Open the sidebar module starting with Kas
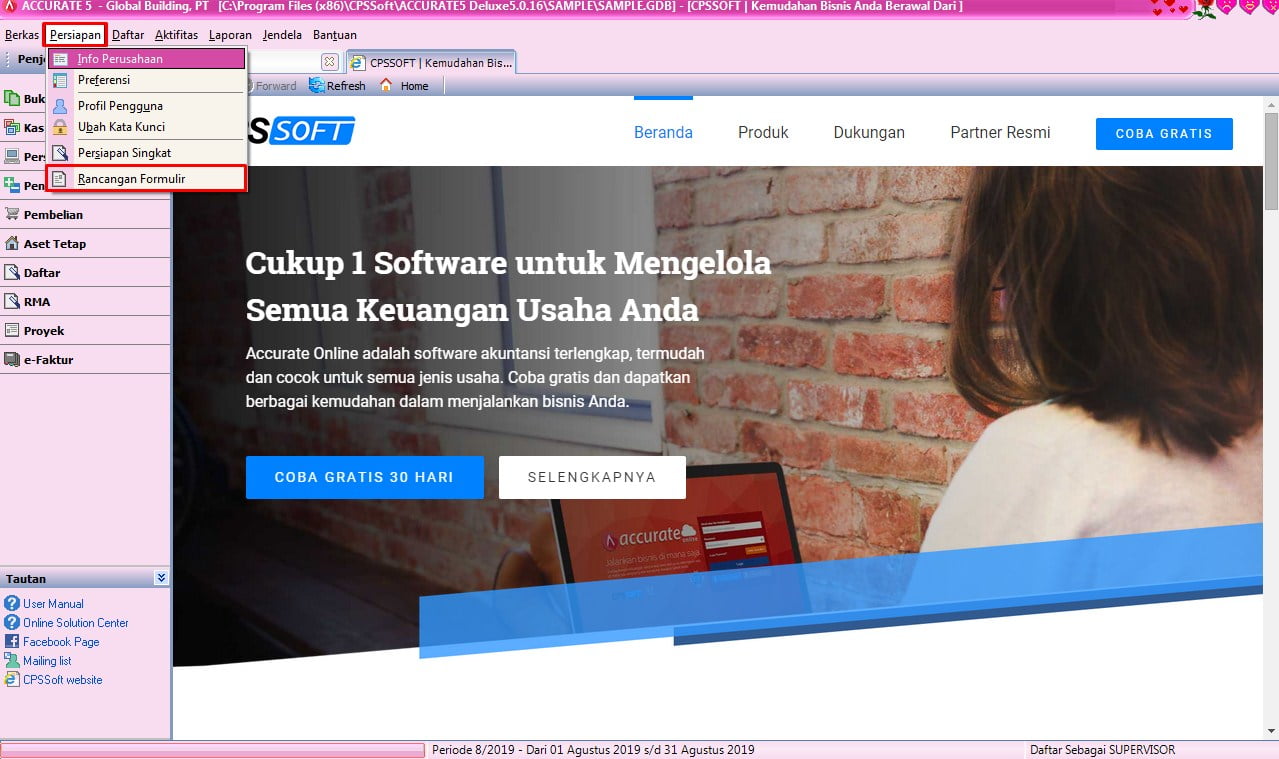This screenshot has width=1279, height=759. pos(24,127)
